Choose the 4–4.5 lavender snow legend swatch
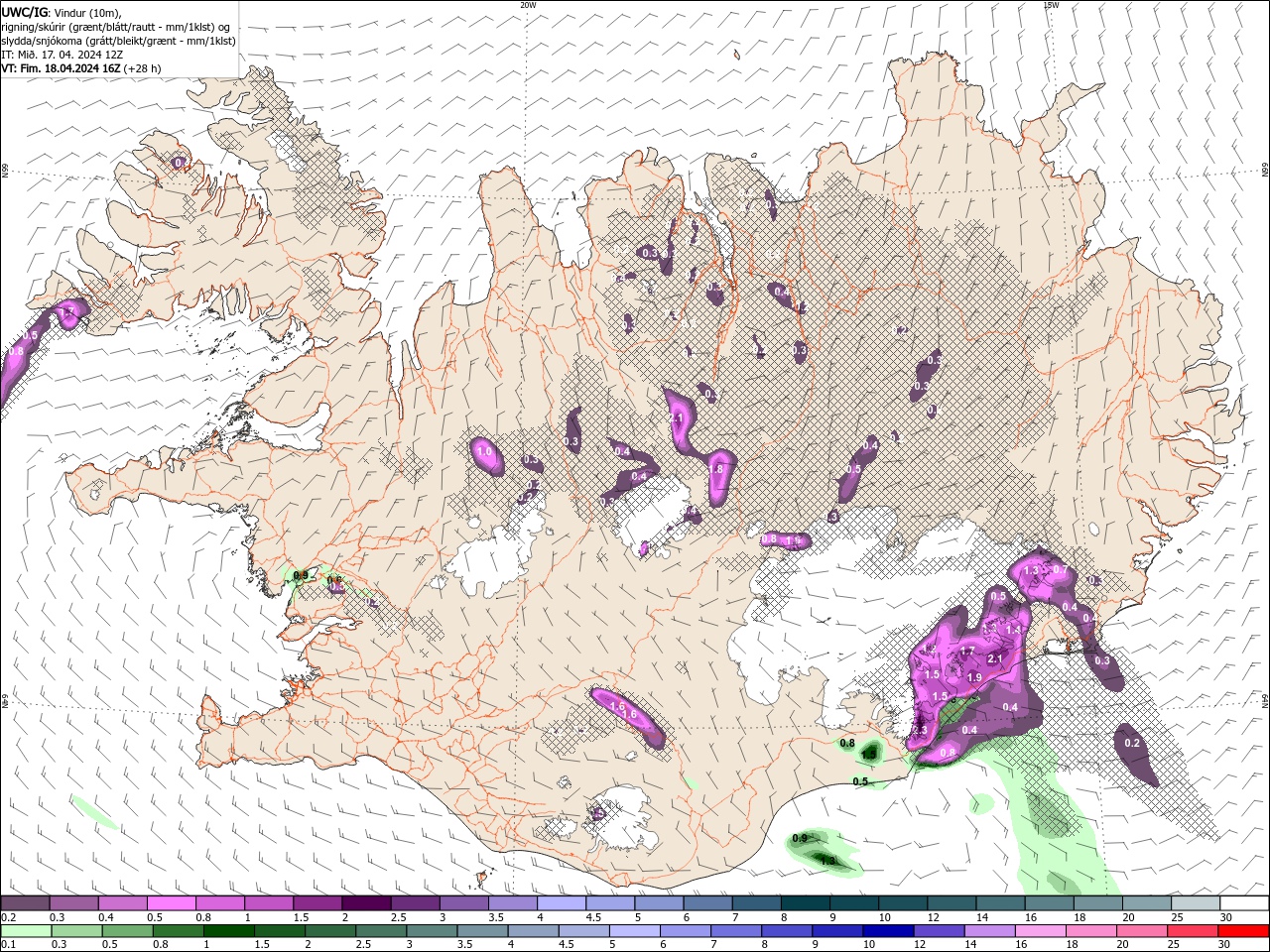This screenshot has width=1270, height=952. click(563, 902)
